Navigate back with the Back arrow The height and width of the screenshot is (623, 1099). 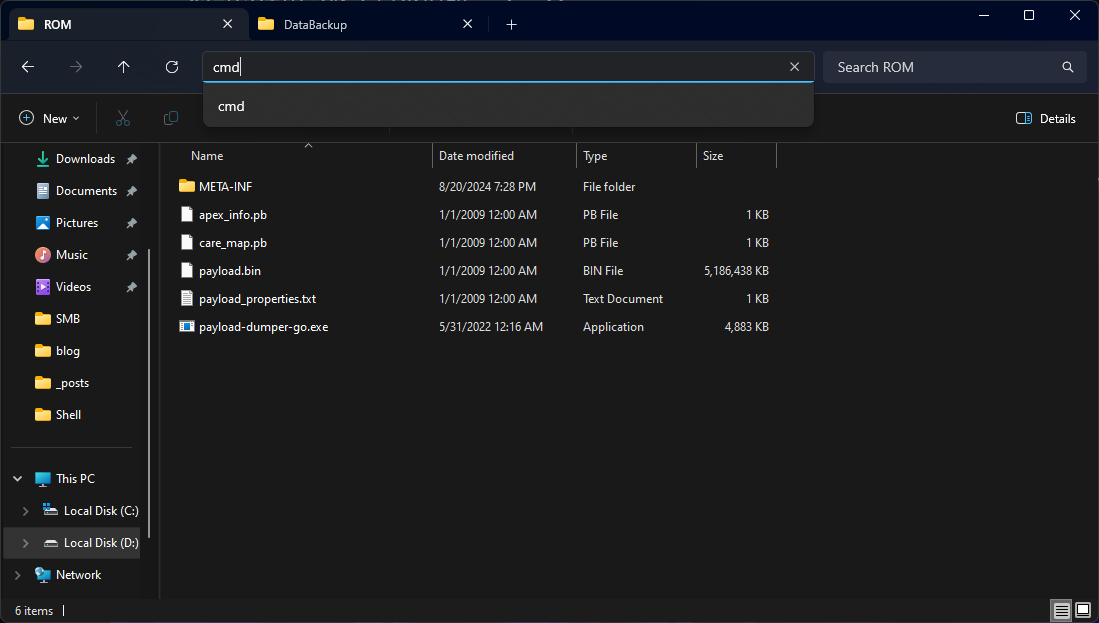coord(28,67)
